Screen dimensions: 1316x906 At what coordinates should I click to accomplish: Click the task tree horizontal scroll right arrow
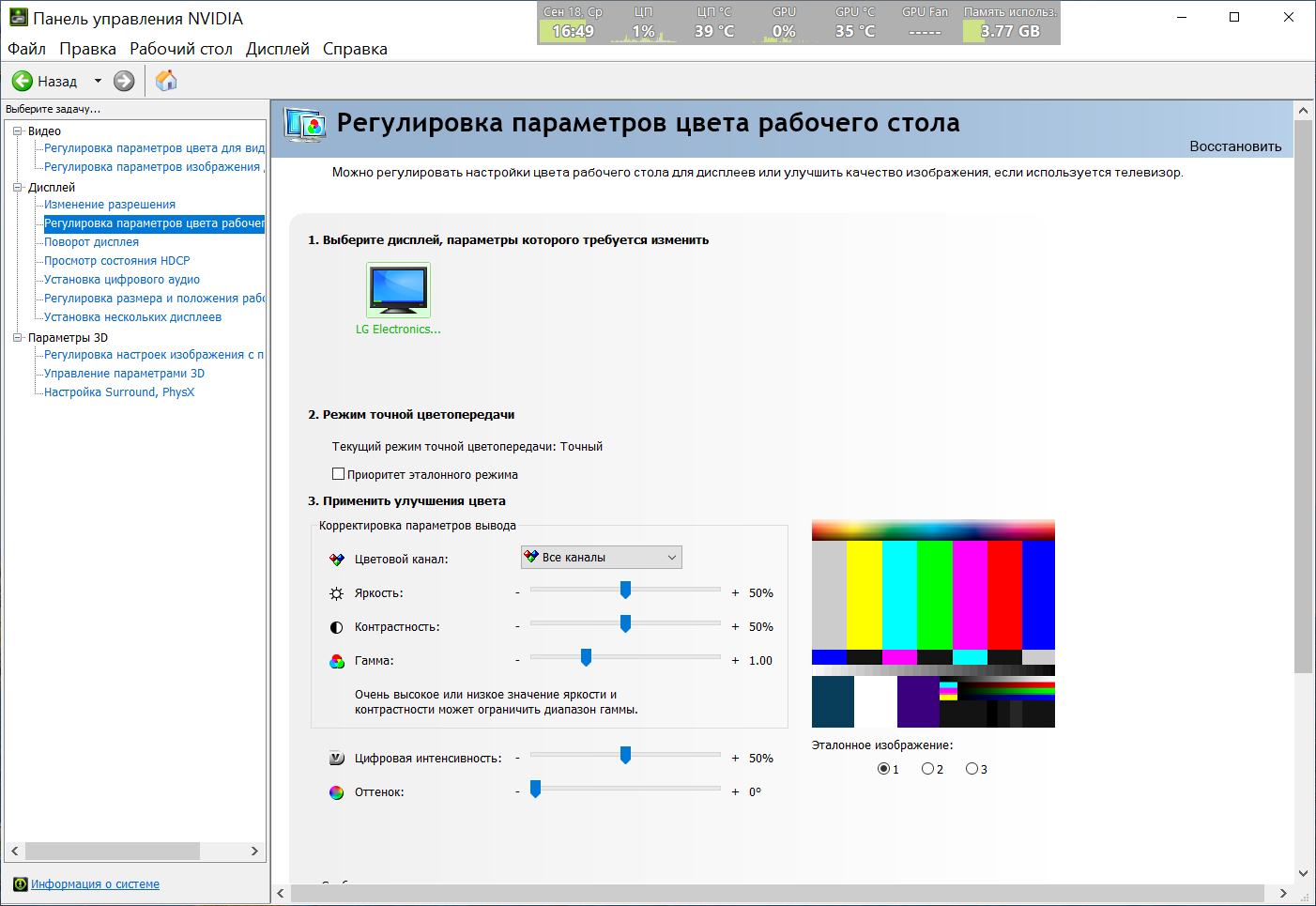[x=254, y=851]
